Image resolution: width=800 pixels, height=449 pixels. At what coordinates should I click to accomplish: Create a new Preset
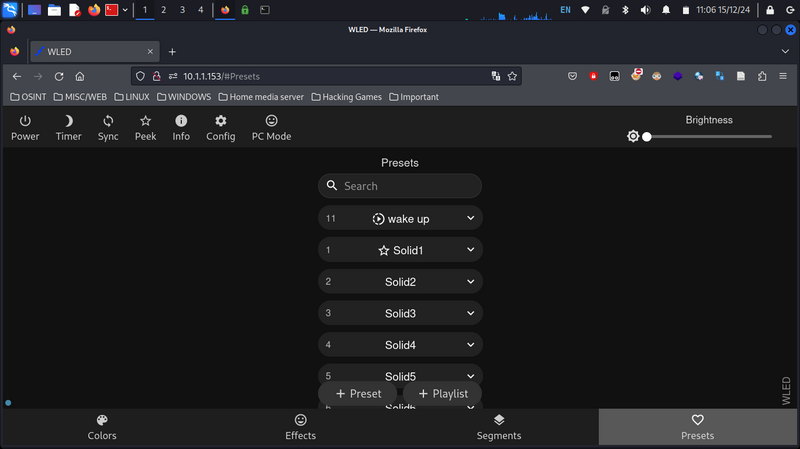pyautogui.click(x=358, y=394)
